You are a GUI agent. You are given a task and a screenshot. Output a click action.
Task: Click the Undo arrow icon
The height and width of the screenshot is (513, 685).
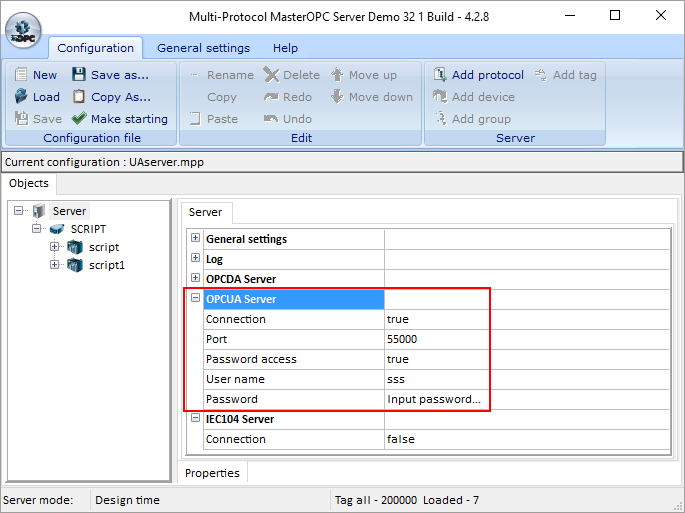[x=271, y=118]
